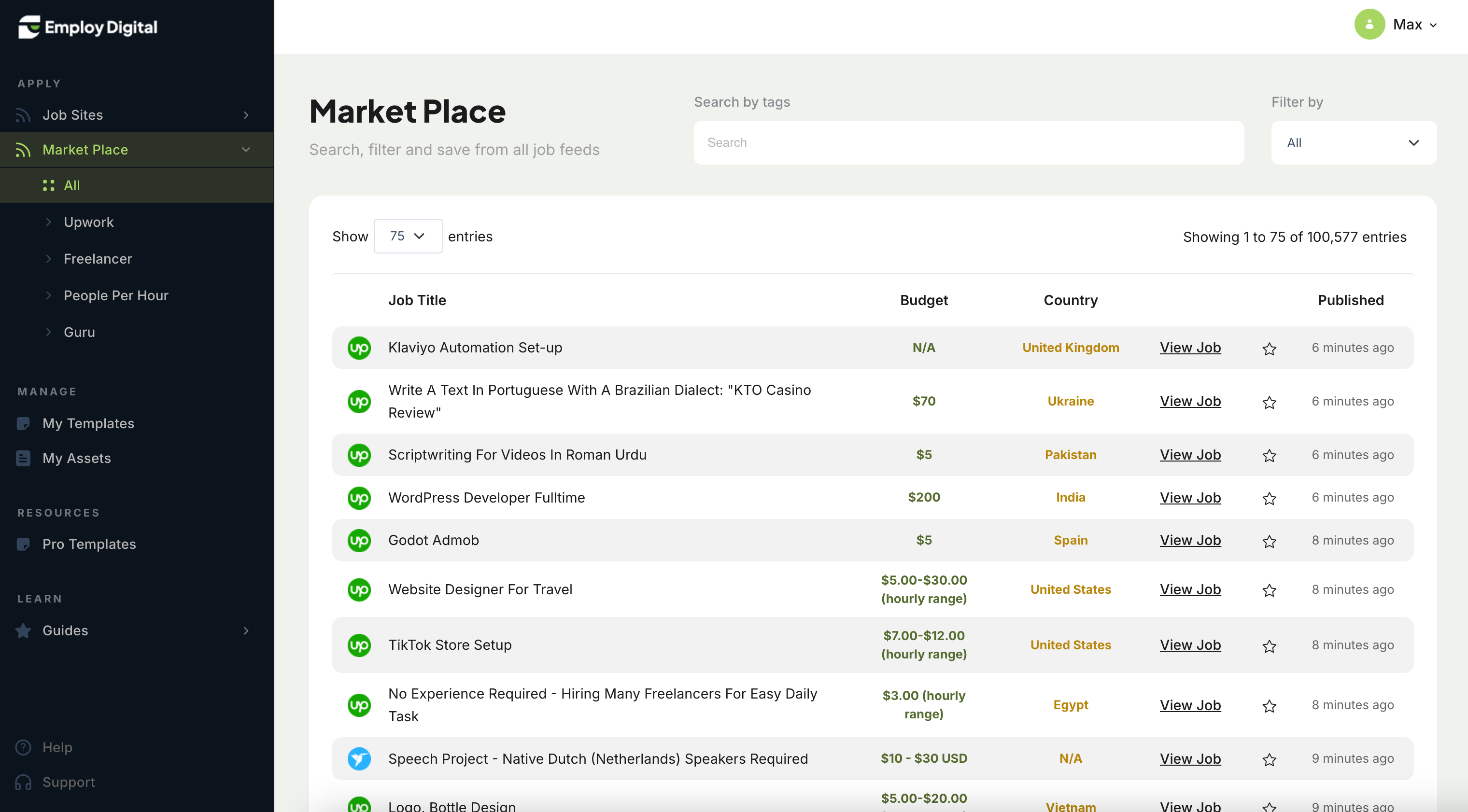The width and height of the screenshot is (1468, 812).
Task: Focus the Search by tags field
Action: [x=968, y=142]
